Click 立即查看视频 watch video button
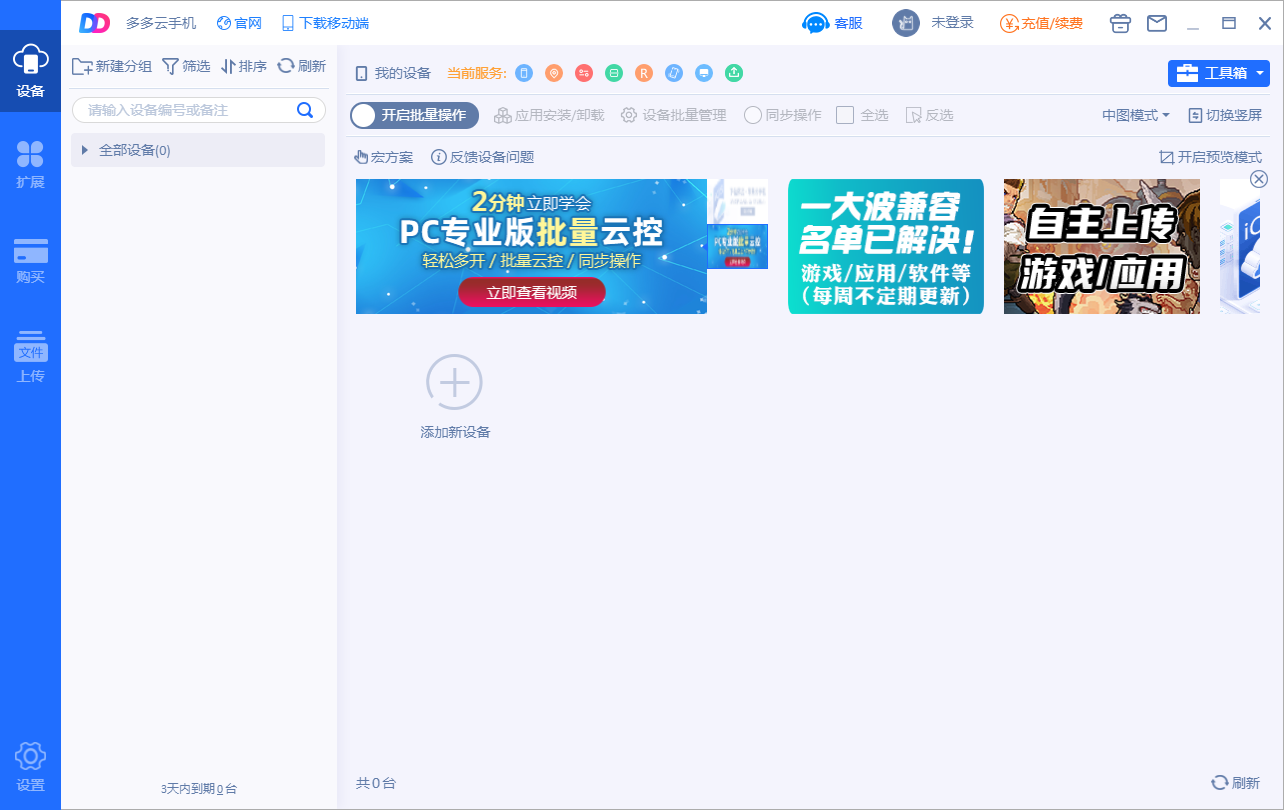Screen dimensions: 1284x810 [532, 292]
